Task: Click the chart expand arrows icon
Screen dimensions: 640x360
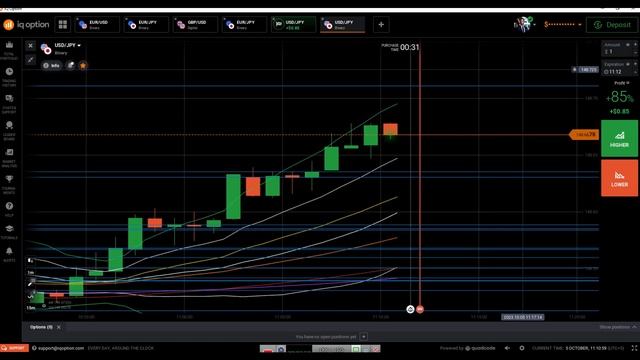Action: click(30, 60)
